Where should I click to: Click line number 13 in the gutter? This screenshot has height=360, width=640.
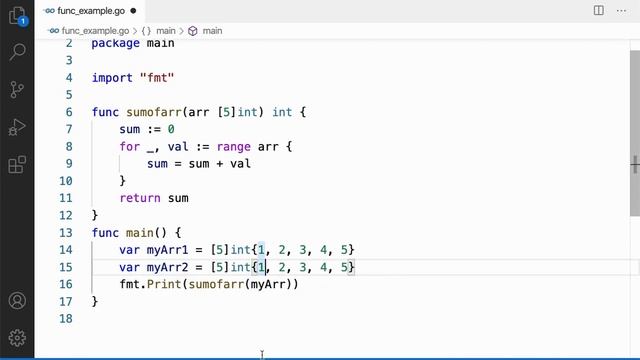[x=66, y=233]
